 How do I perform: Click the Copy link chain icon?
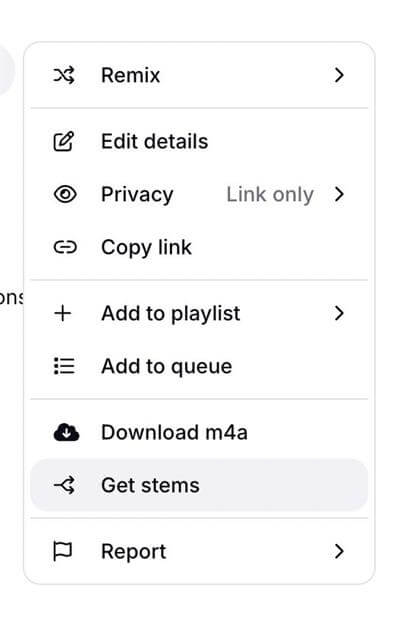tap(65, 247)
